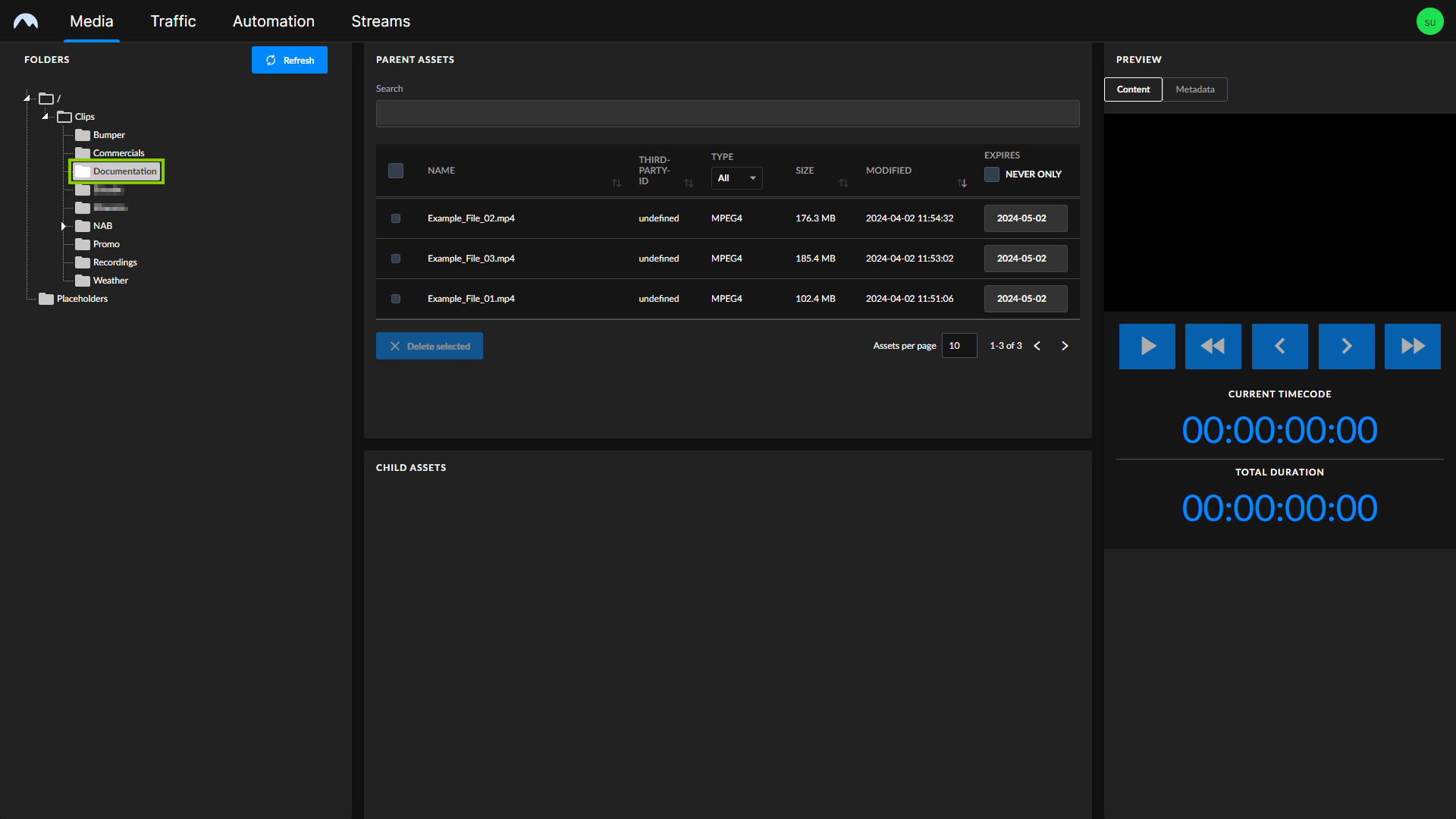Click the next page navigation arrow
1456x819 pixels.
click(x=1065, y=346)
